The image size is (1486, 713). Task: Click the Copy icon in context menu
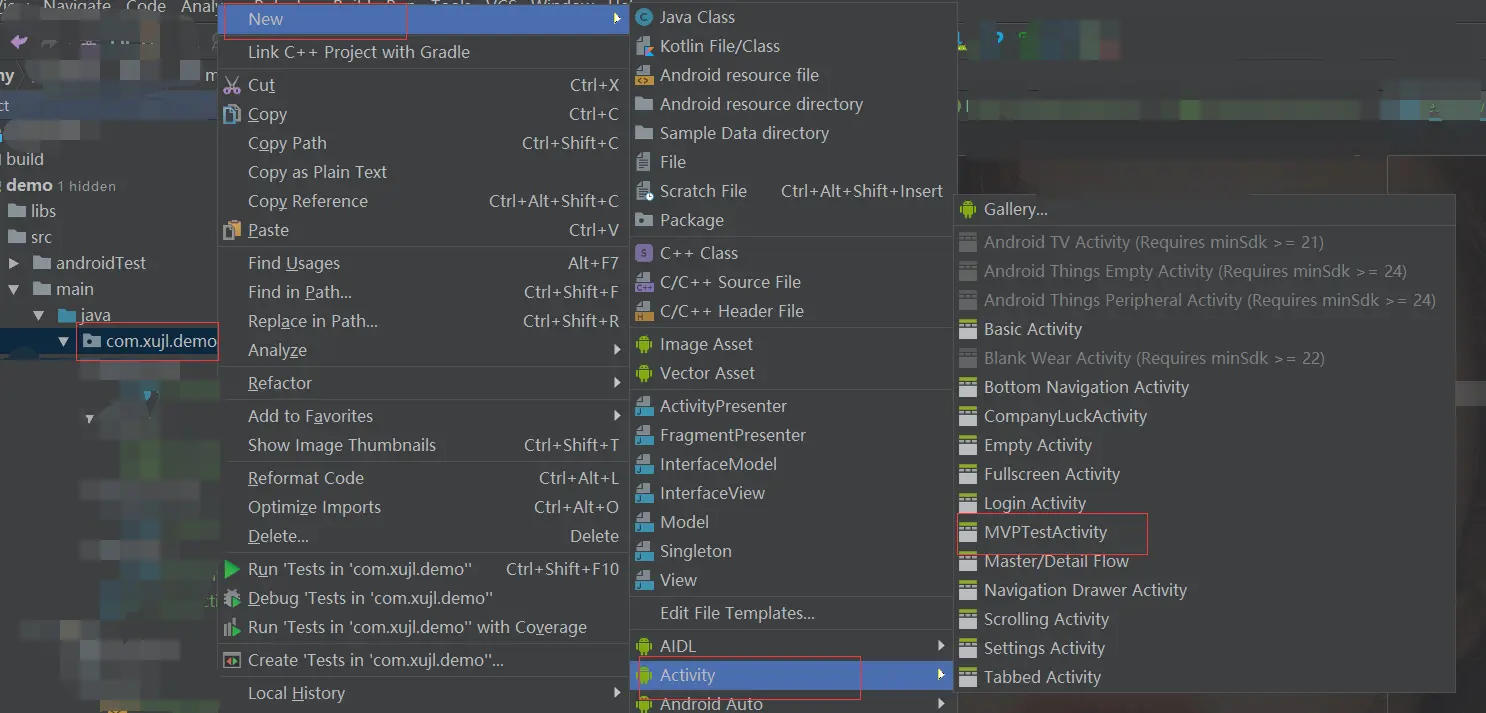(x=232, y=114)
